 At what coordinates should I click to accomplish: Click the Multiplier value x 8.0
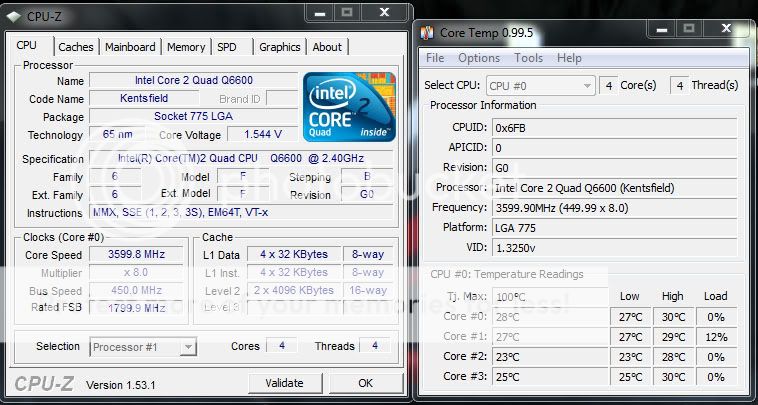pos(136,273)
